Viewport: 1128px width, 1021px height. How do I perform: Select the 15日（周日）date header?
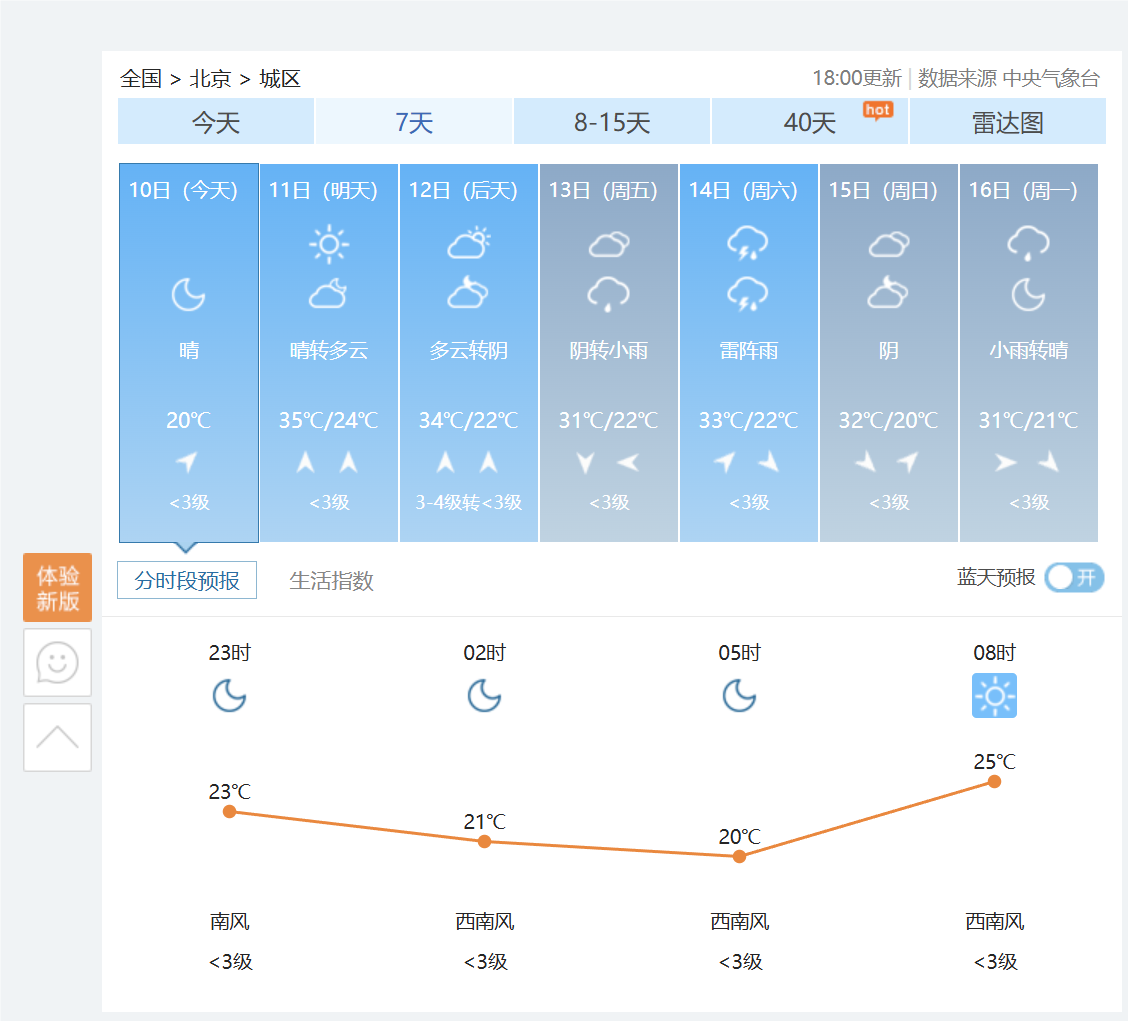[x=883, y=191]
